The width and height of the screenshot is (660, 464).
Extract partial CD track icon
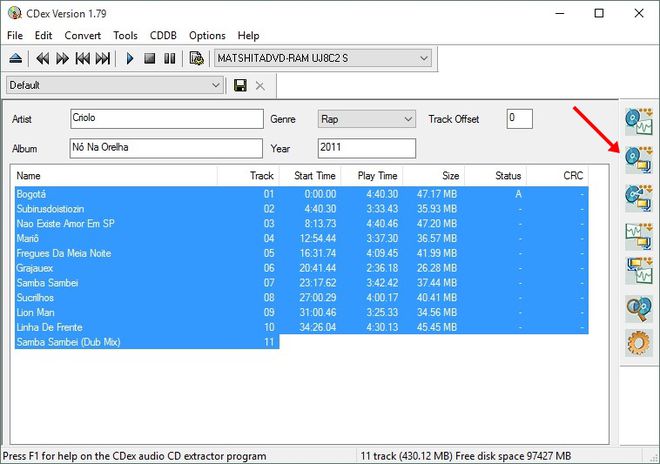coord(639,198)
